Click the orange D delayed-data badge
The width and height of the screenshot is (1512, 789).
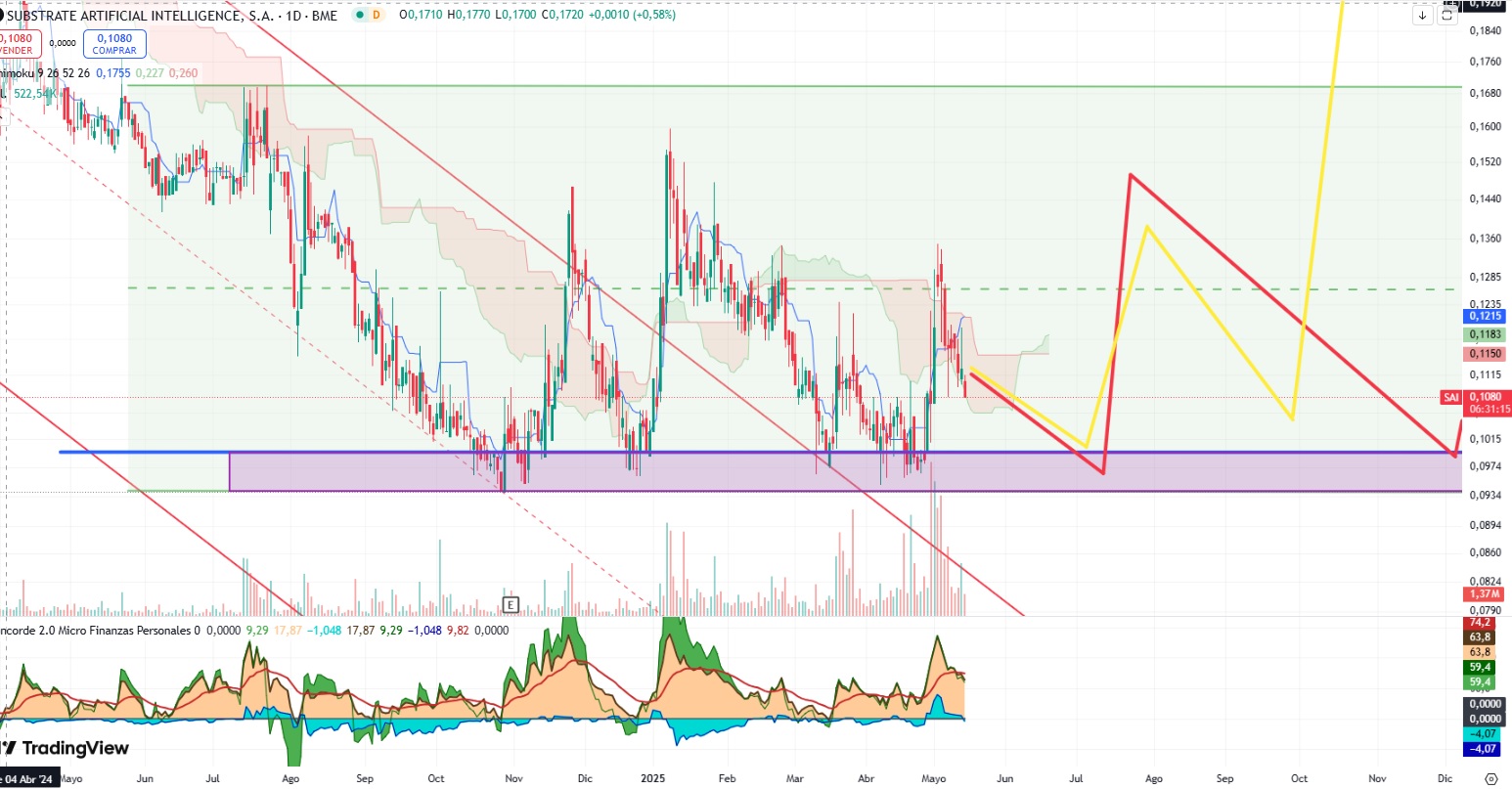coord(377,16)
